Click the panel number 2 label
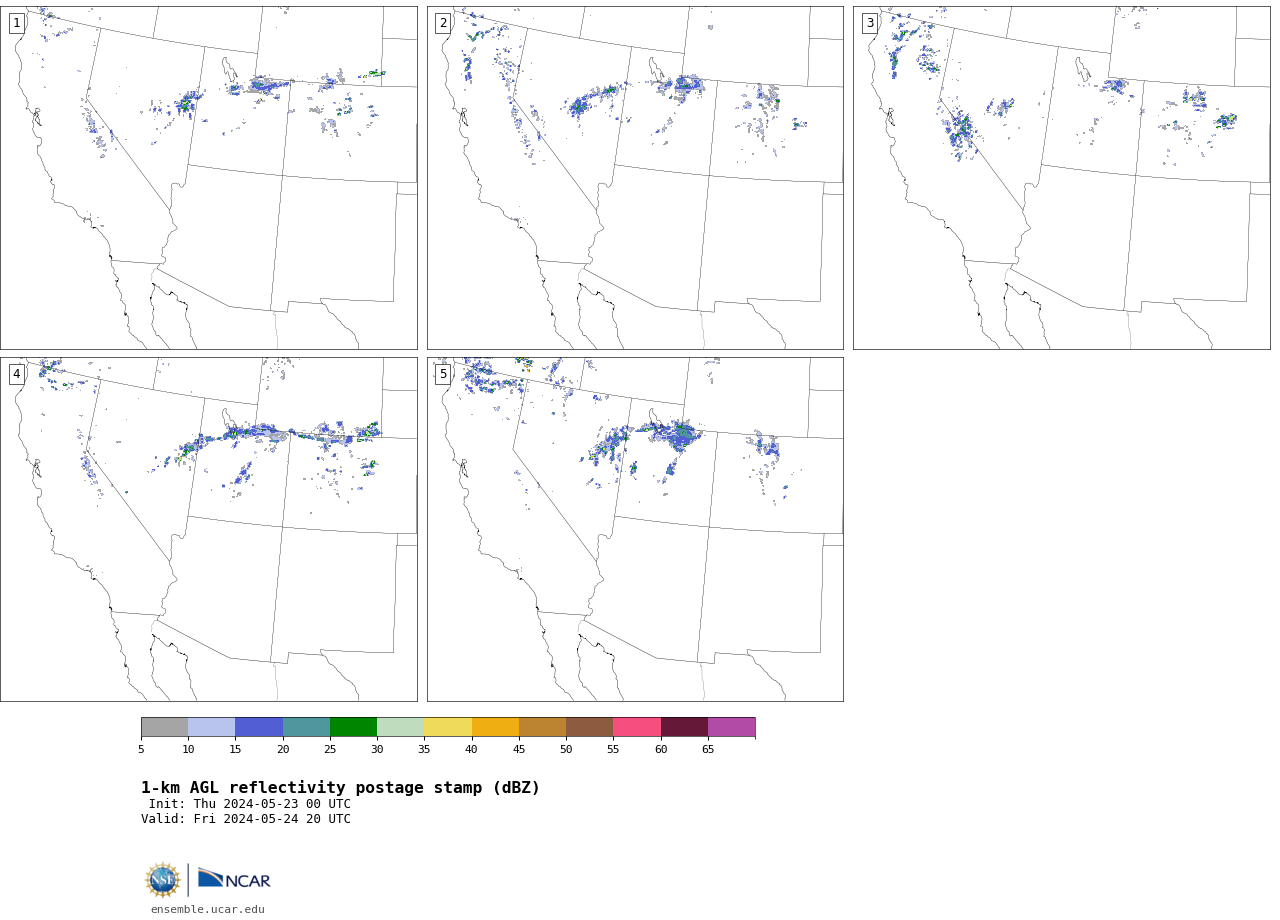This screenshot has height=920, width=1280. [443, 23]
